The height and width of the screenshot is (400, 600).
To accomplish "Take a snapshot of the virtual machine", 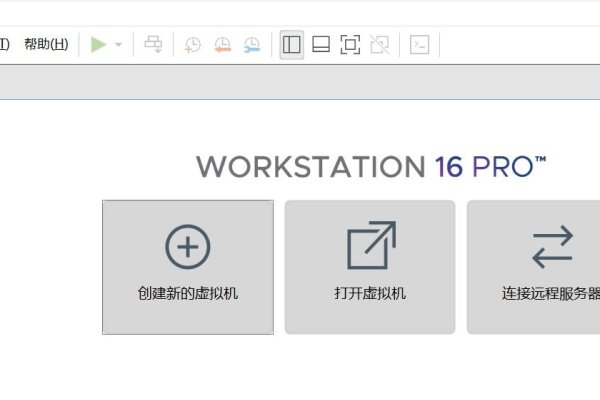I will (x=192, y=45).
